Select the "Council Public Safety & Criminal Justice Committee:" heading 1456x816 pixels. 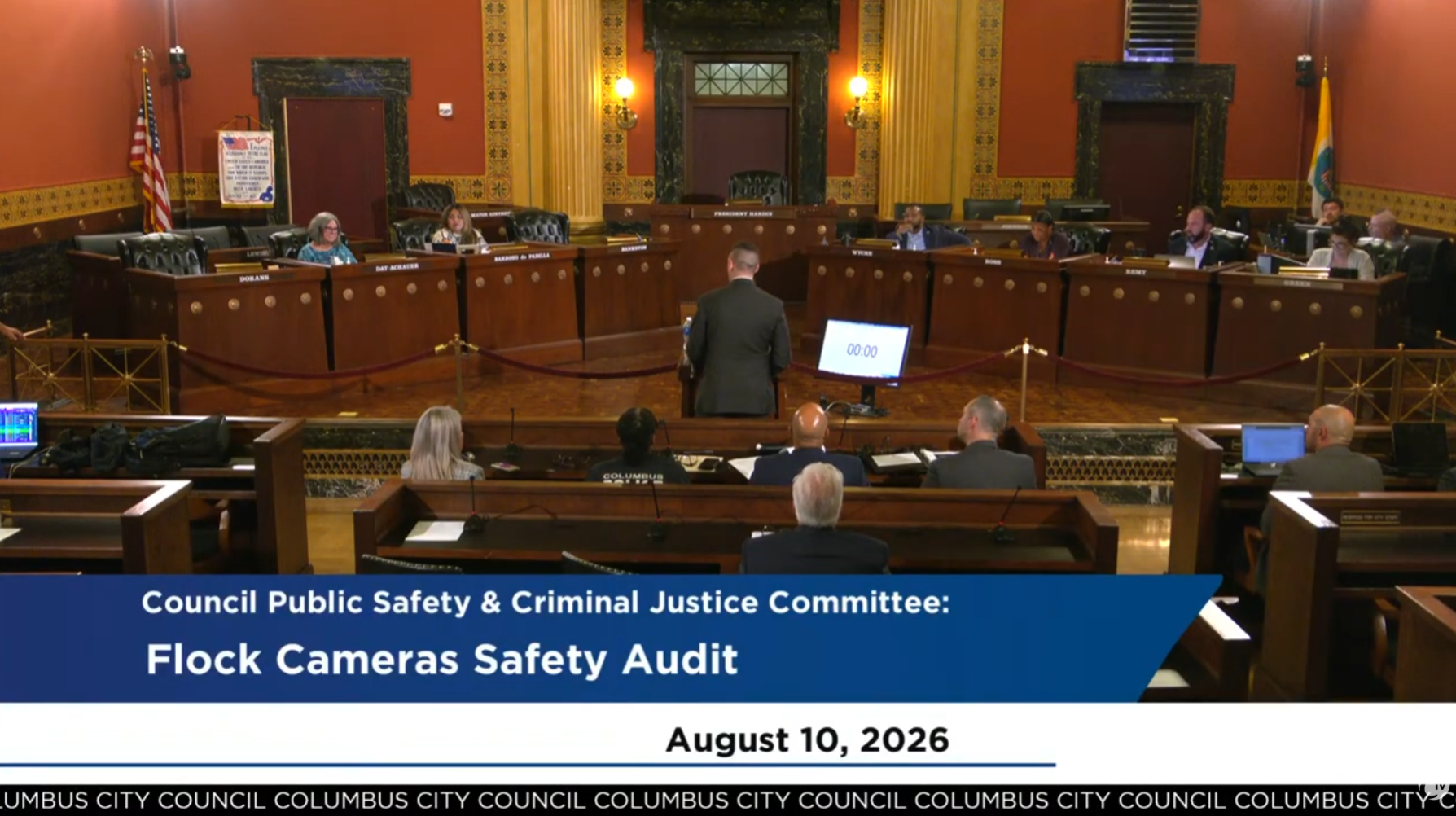point(545,603)
